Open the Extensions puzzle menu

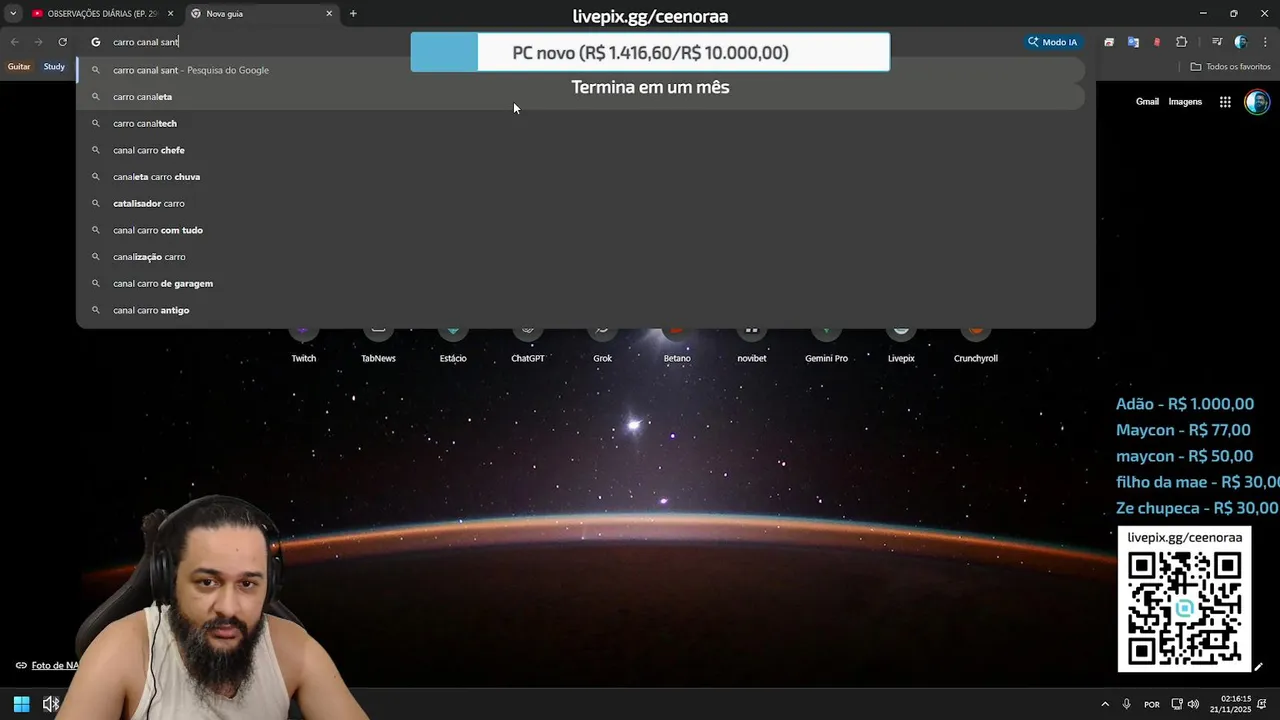pyautogui.click(x=1182, y=42)
